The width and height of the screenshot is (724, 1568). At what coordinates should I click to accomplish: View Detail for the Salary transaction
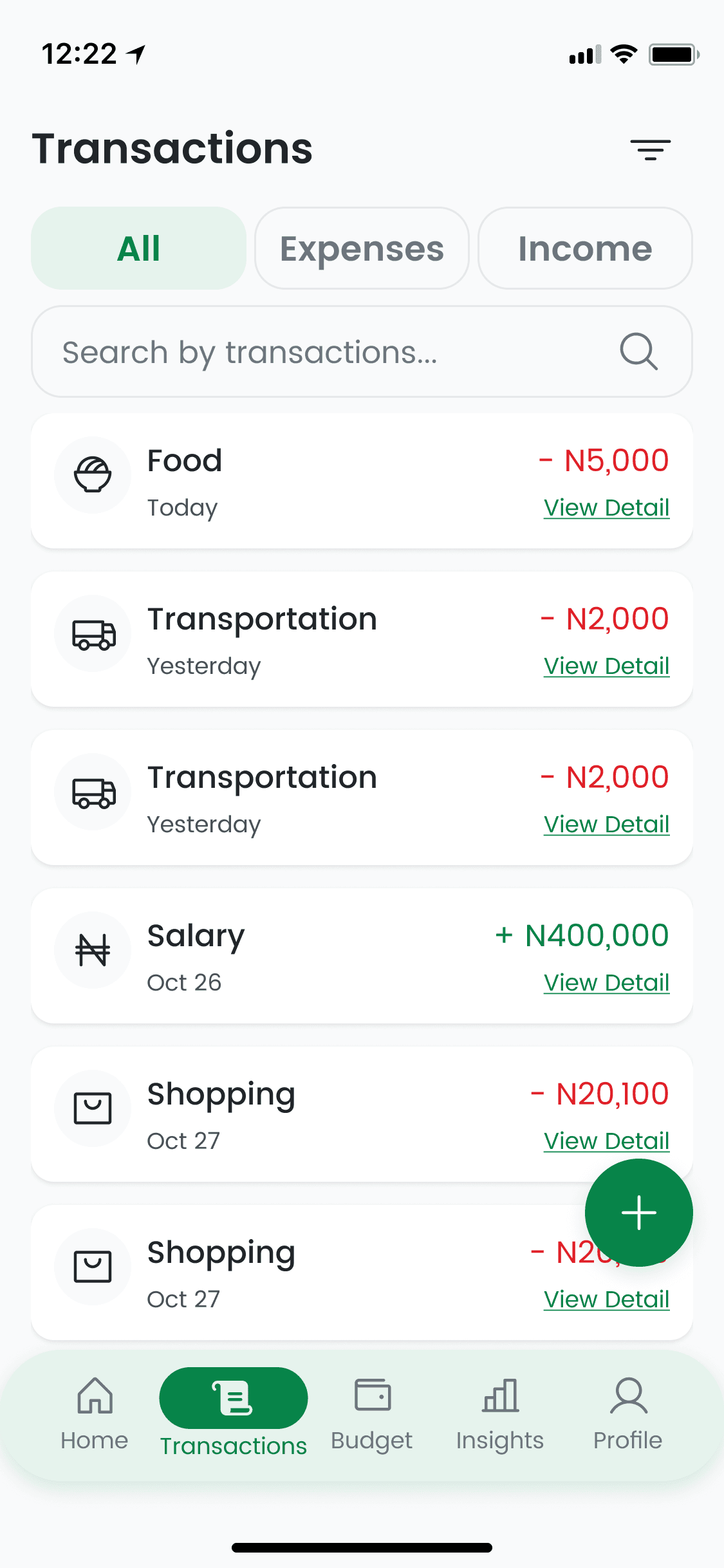[606, 983]
